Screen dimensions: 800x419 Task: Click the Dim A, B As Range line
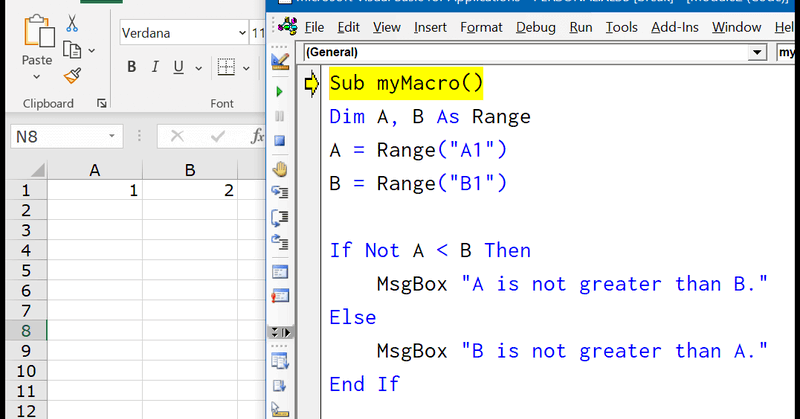[430, 117]
